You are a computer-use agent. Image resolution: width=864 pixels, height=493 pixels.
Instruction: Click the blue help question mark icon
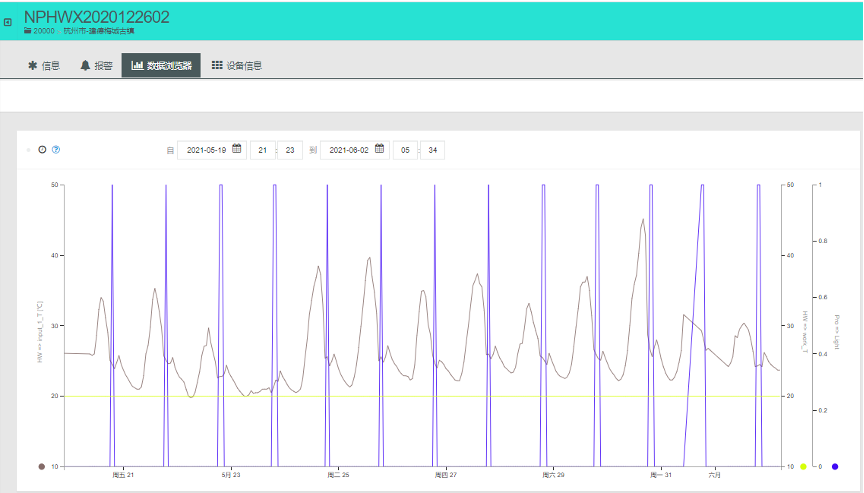click(56, 150)
